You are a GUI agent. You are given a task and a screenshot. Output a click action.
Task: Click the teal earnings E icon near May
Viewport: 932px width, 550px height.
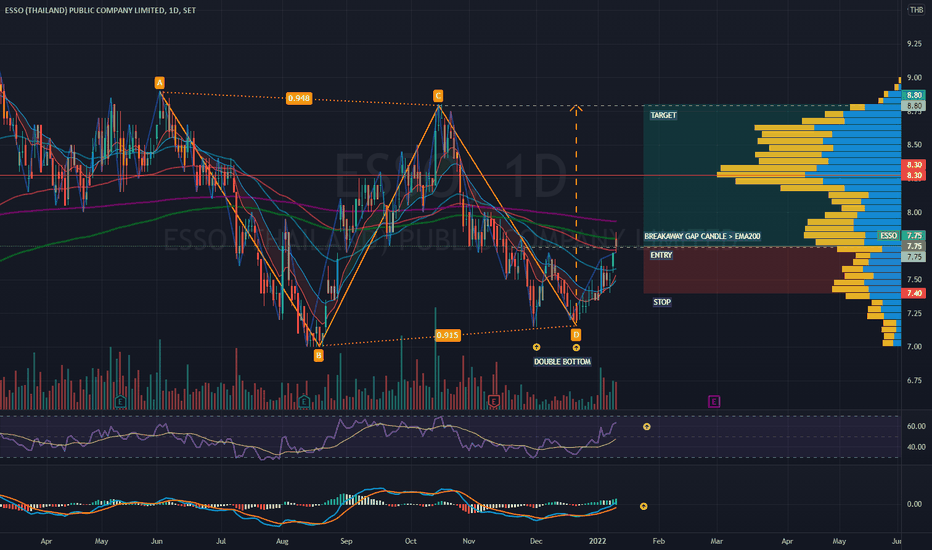click(x=121, y=401)
